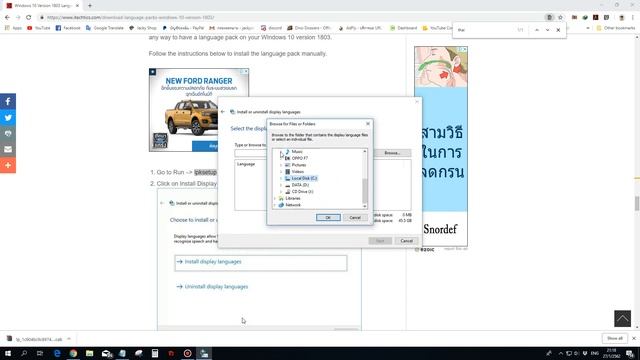This screenshot has width=640, height=360.
Task: Click the Install display languages link in article image
Action: point(212,262)
